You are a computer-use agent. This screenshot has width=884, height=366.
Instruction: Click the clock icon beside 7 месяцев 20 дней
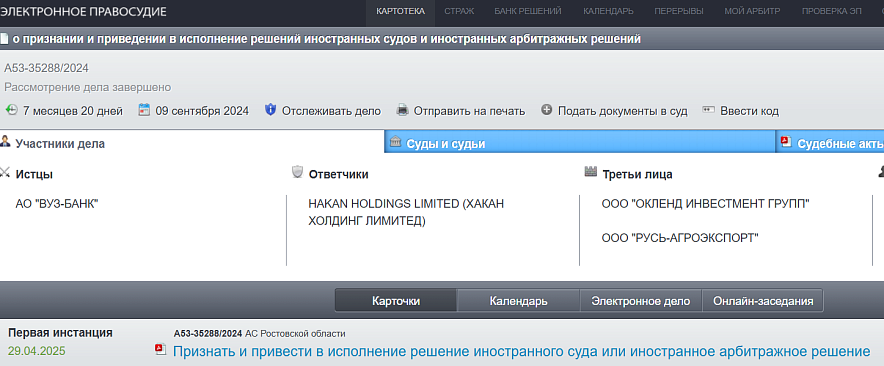click(x=11, y=110)
